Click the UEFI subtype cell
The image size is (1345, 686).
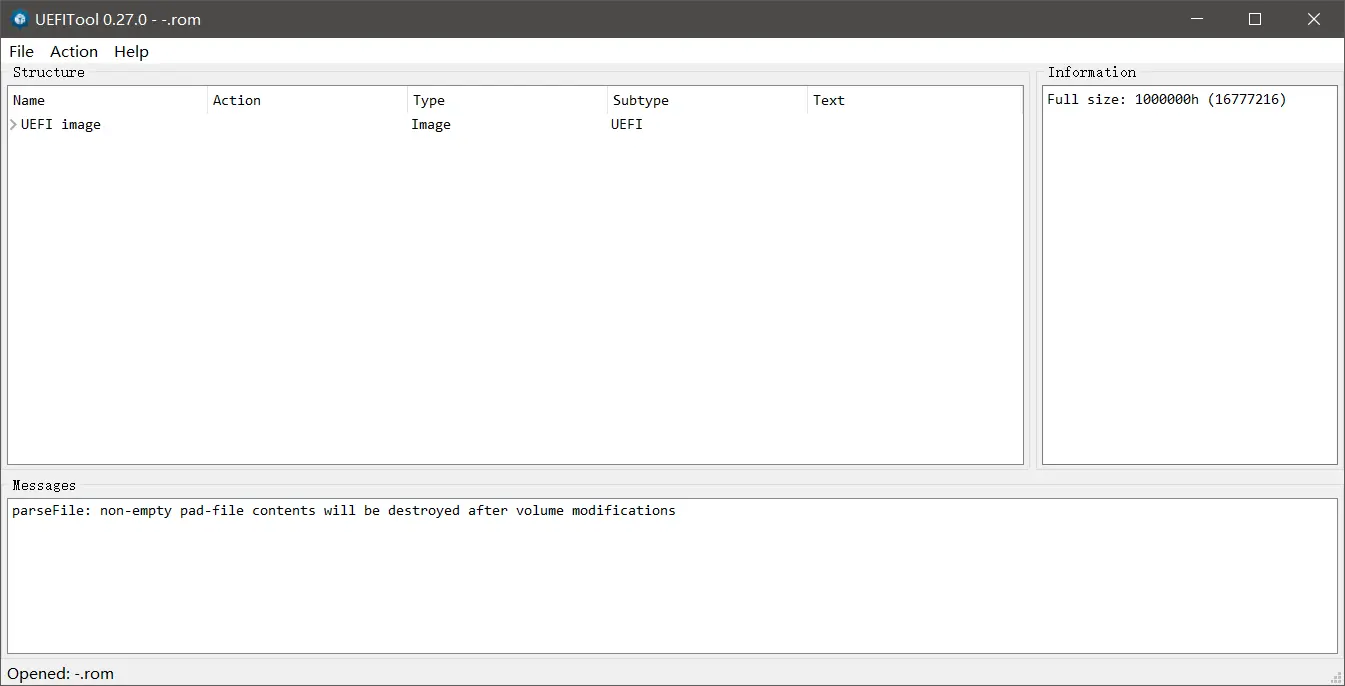(627, 125)
